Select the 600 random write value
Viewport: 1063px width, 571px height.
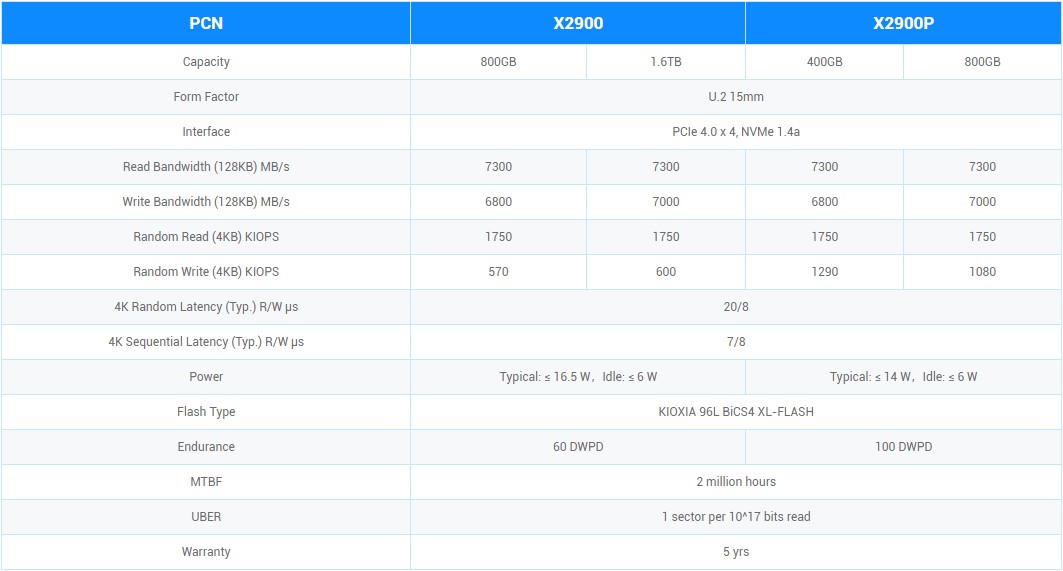click(x=666, y=272)
